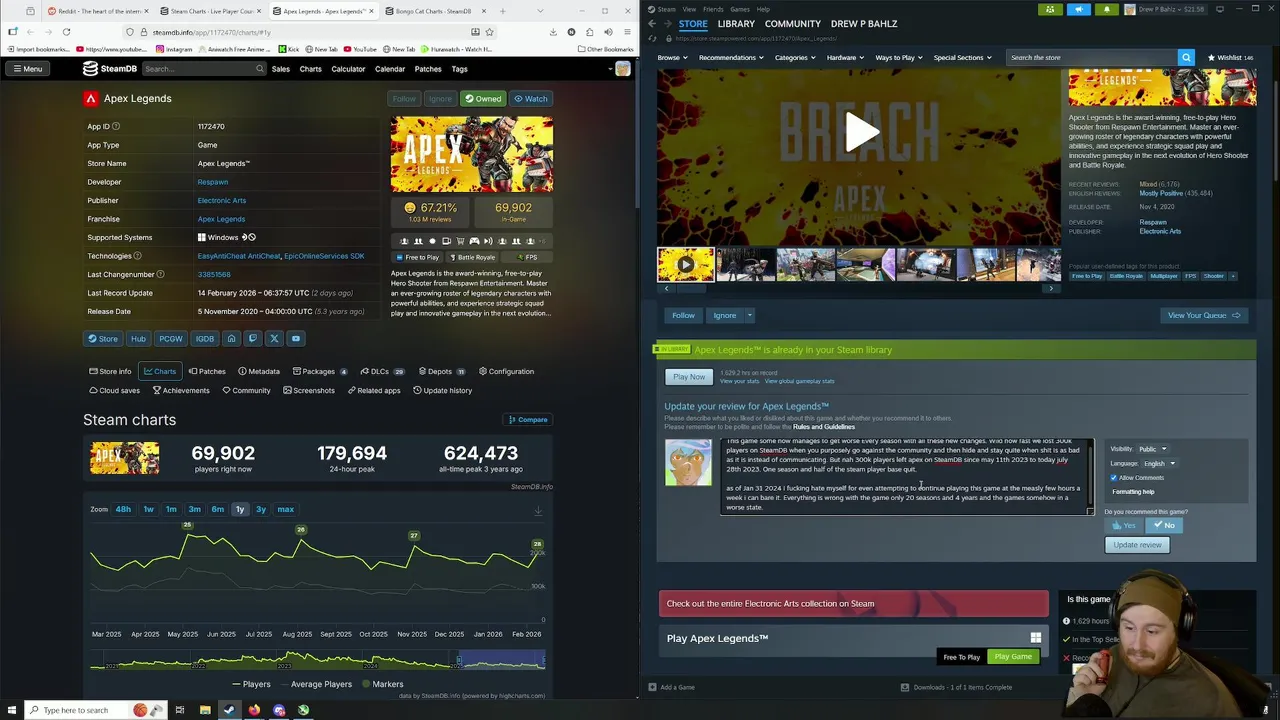Open the browser downloads icon
This screenshot has height=720, width=1280.
point(553,32)
